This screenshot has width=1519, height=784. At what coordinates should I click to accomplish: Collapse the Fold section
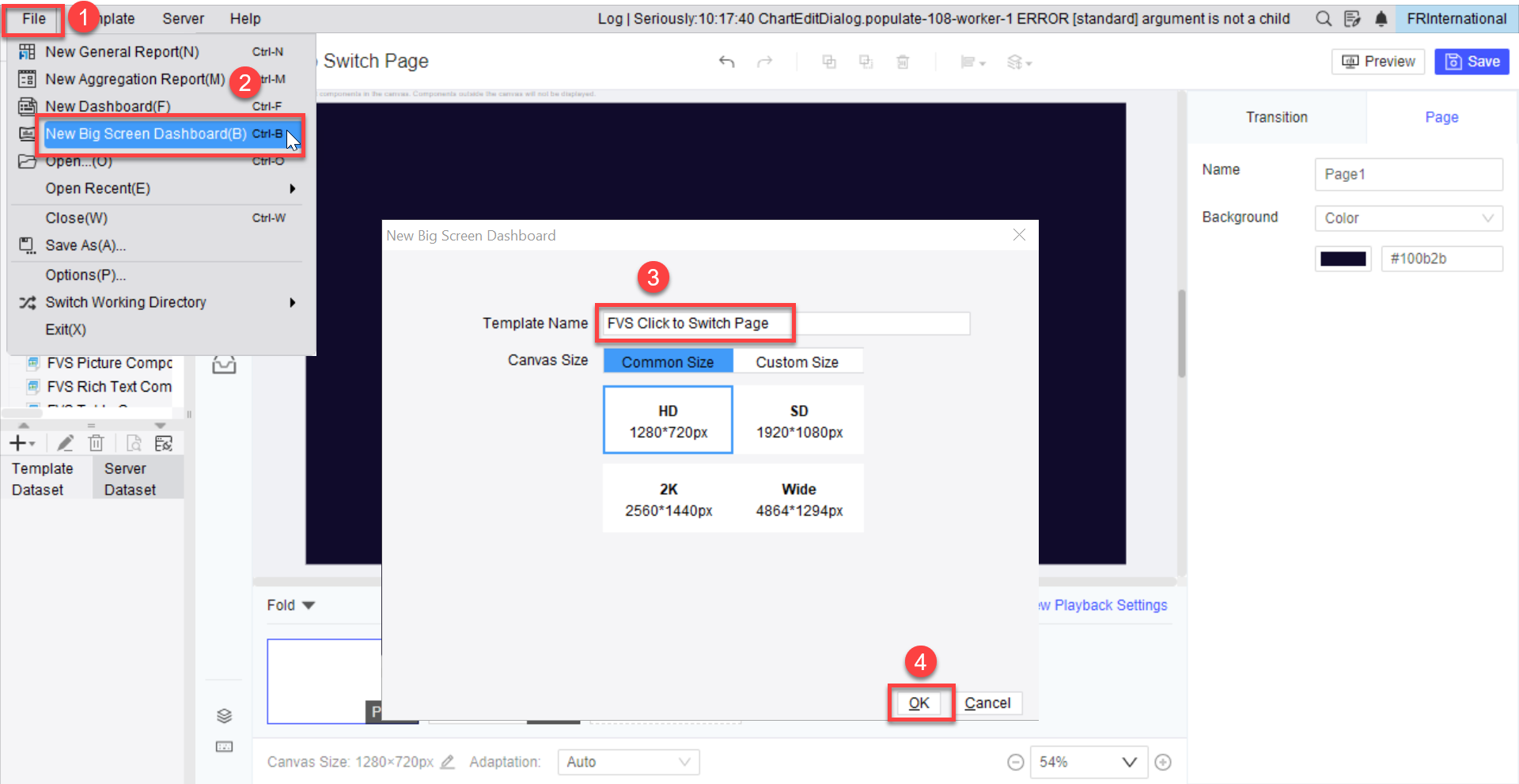click(x=290, y=604)
